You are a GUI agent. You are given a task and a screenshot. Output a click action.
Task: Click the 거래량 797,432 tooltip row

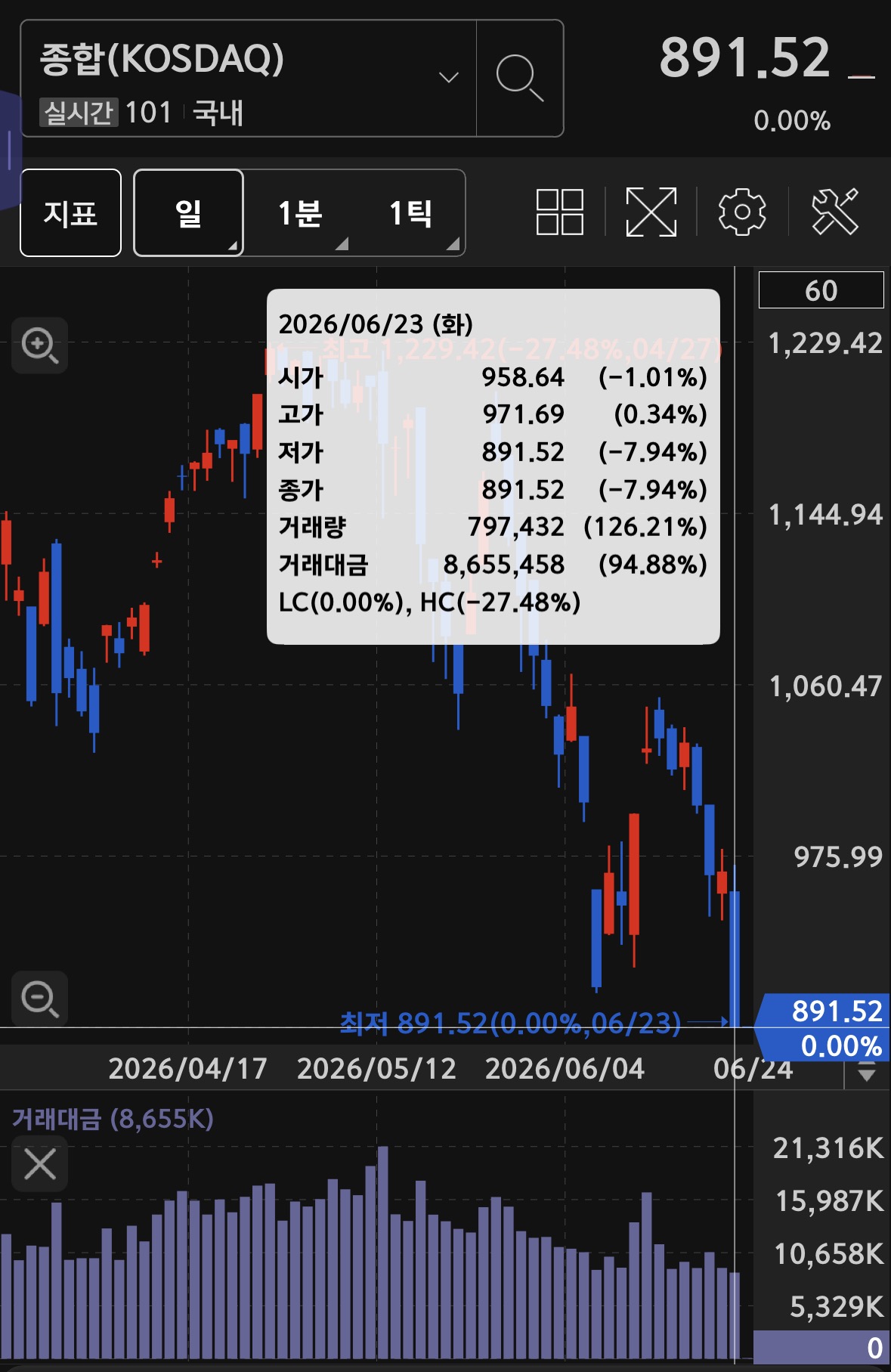[x=493, y=527]
